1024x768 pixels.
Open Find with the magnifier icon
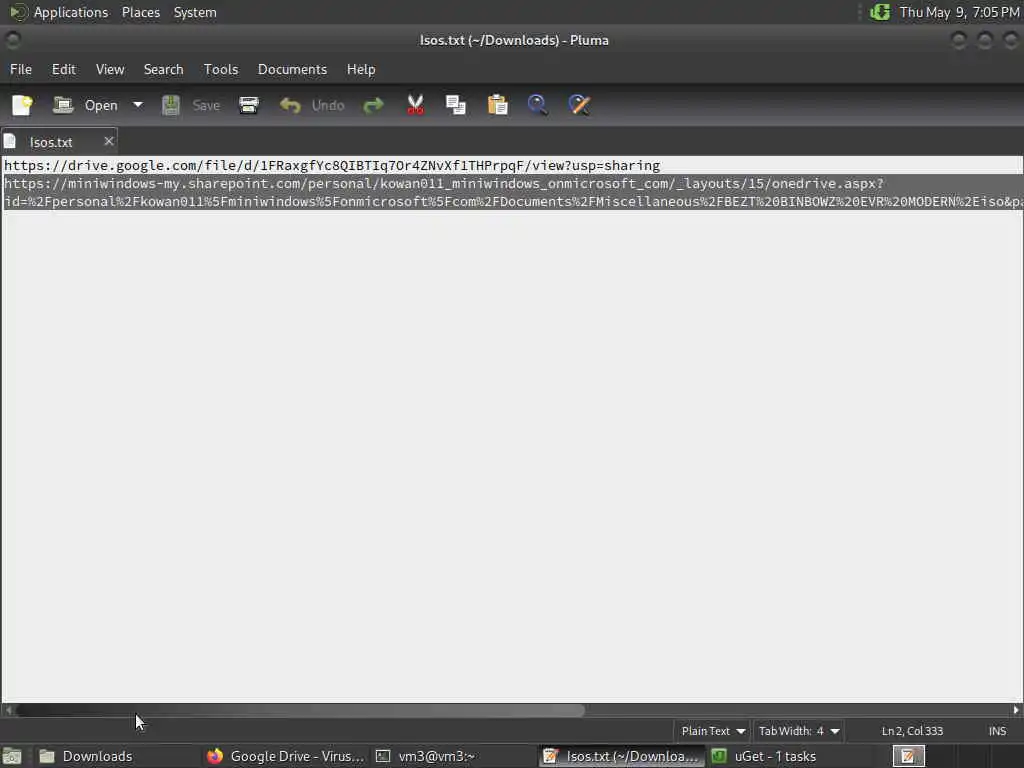[x=537, y=105]
